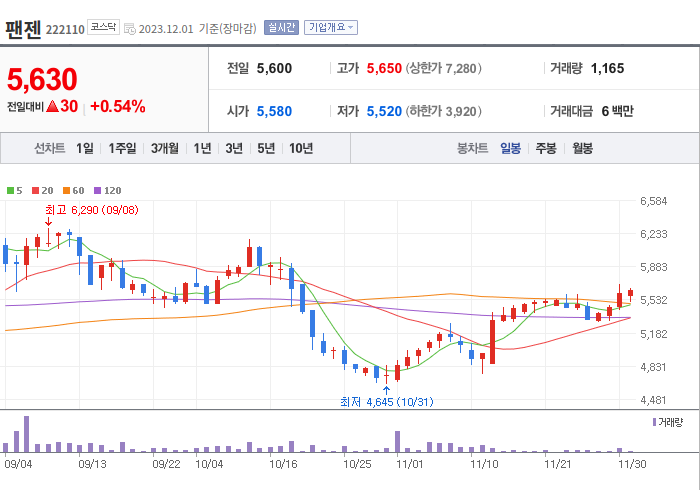Click the 저가 value 5,520

coord(384,111)
